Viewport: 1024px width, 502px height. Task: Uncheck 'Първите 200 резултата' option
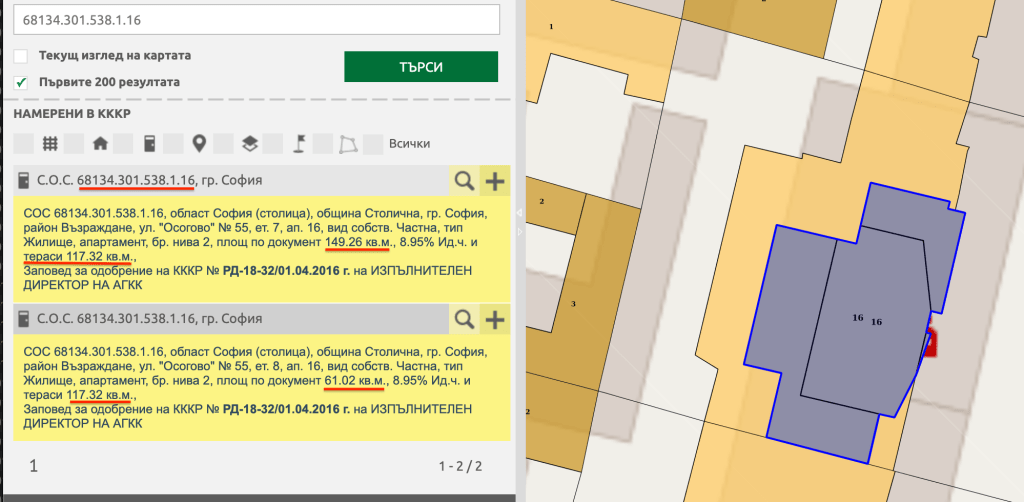(21, 82)
